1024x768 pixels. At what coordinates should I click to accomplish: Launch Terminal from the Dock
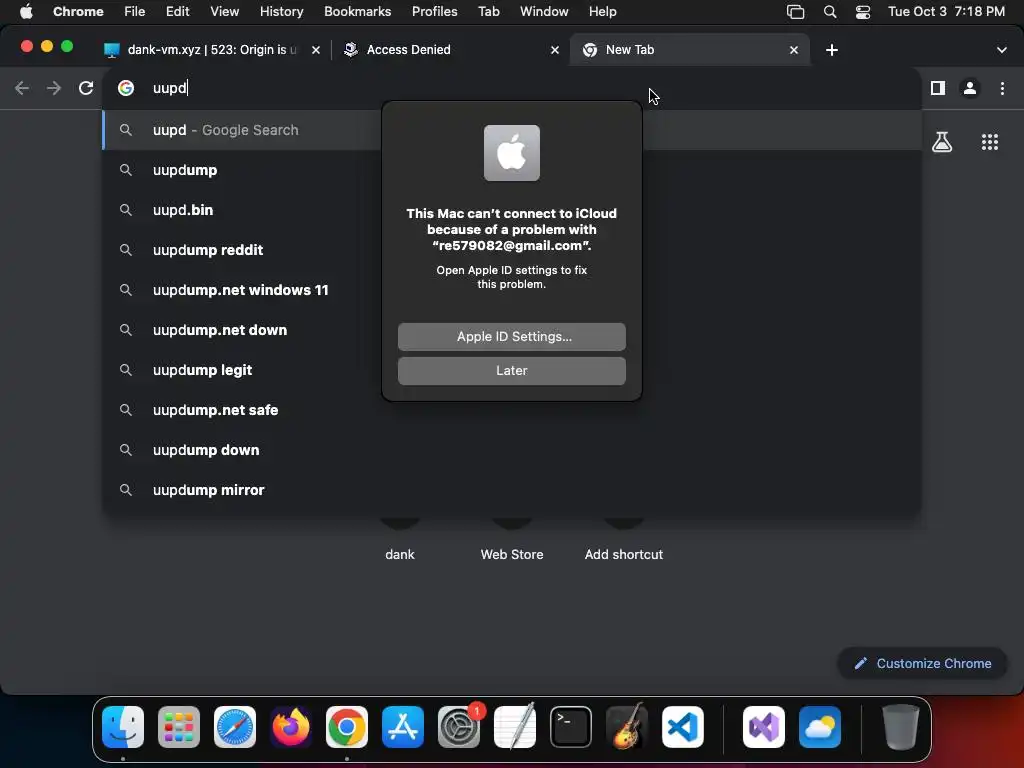click(571, 727)
